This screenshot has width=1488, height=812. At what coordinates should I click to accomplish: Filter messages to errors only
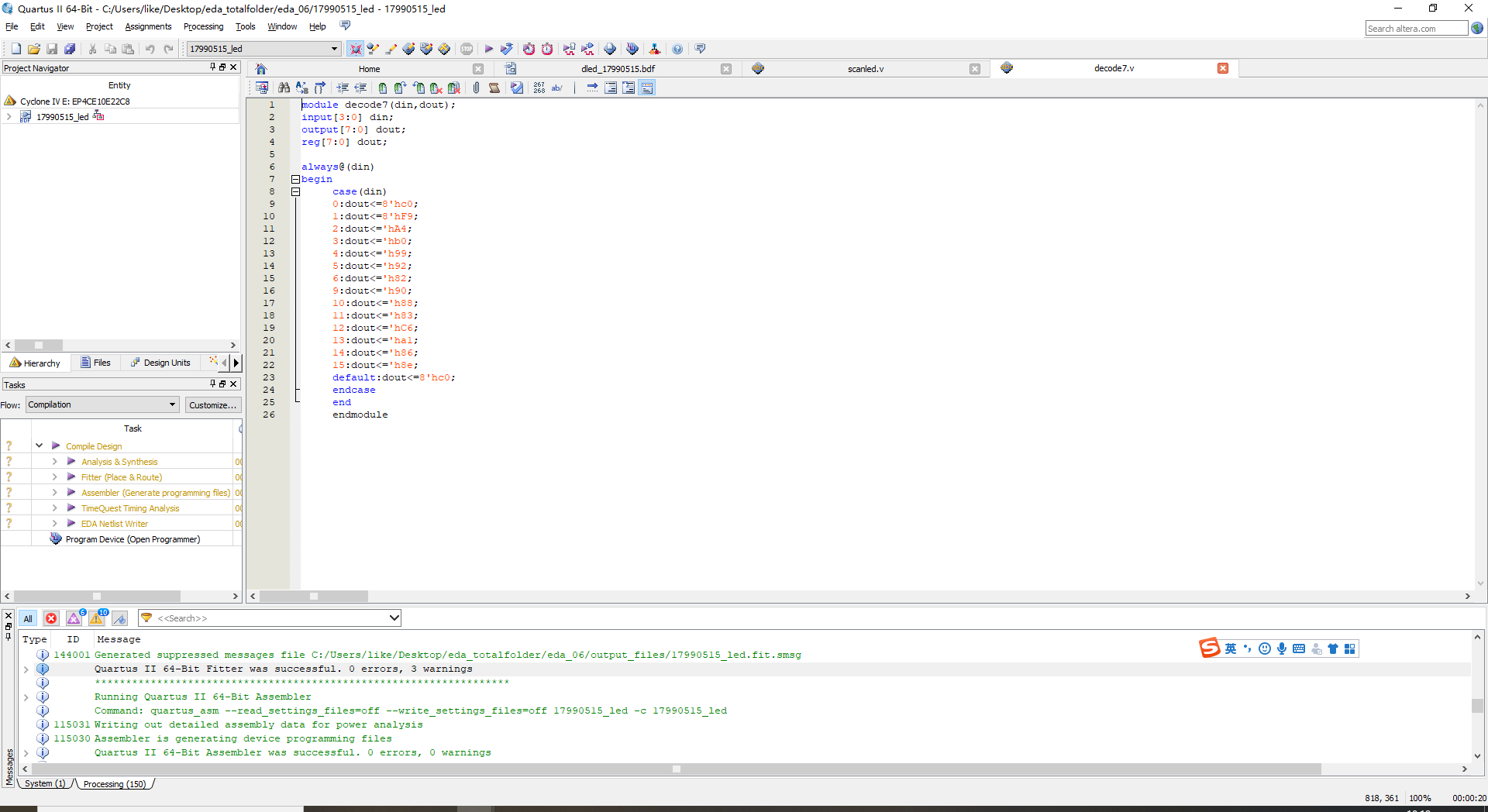pyautogui.click(x=51, y=618)
